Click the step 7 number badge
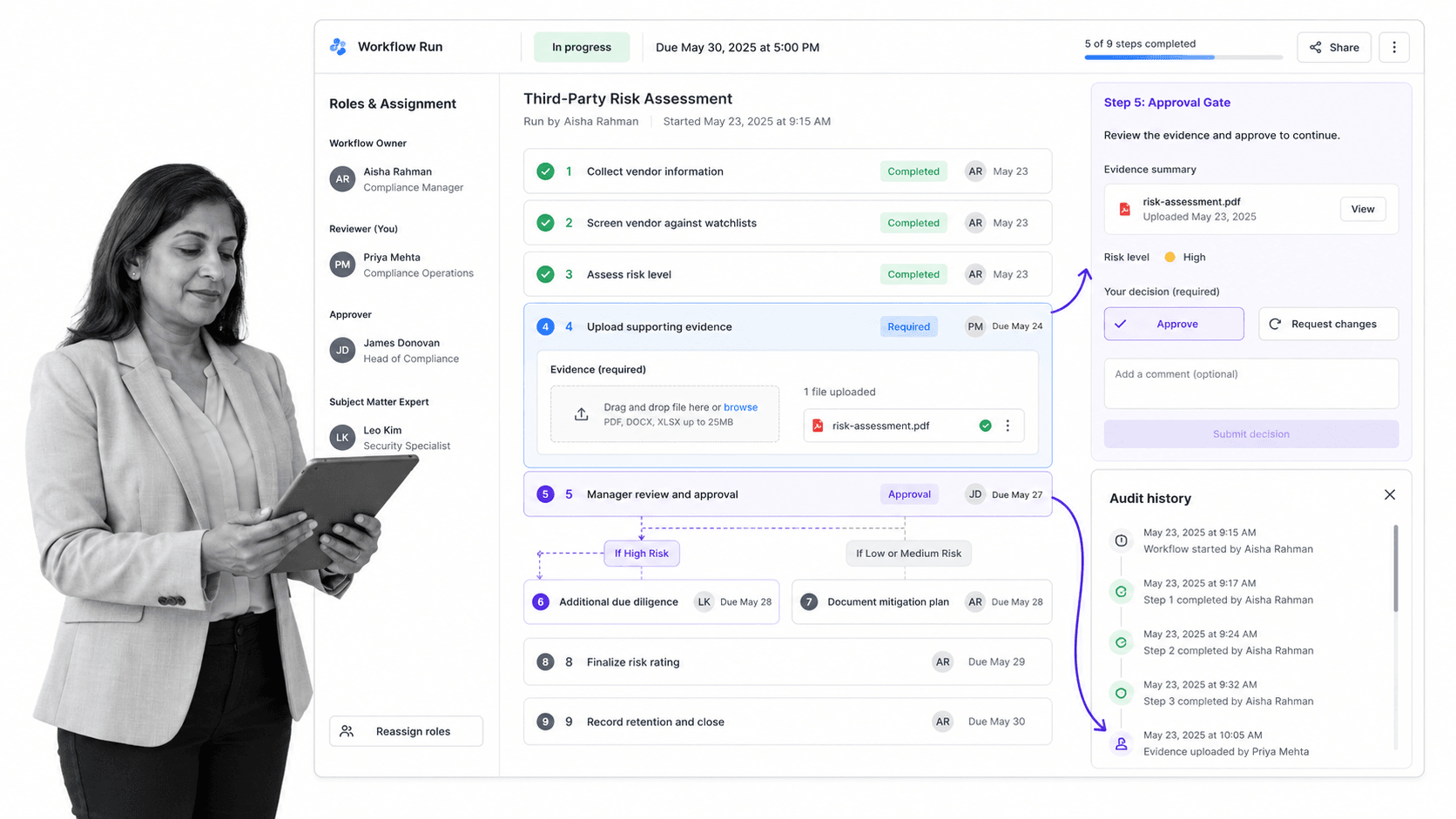 click(809, 602)
